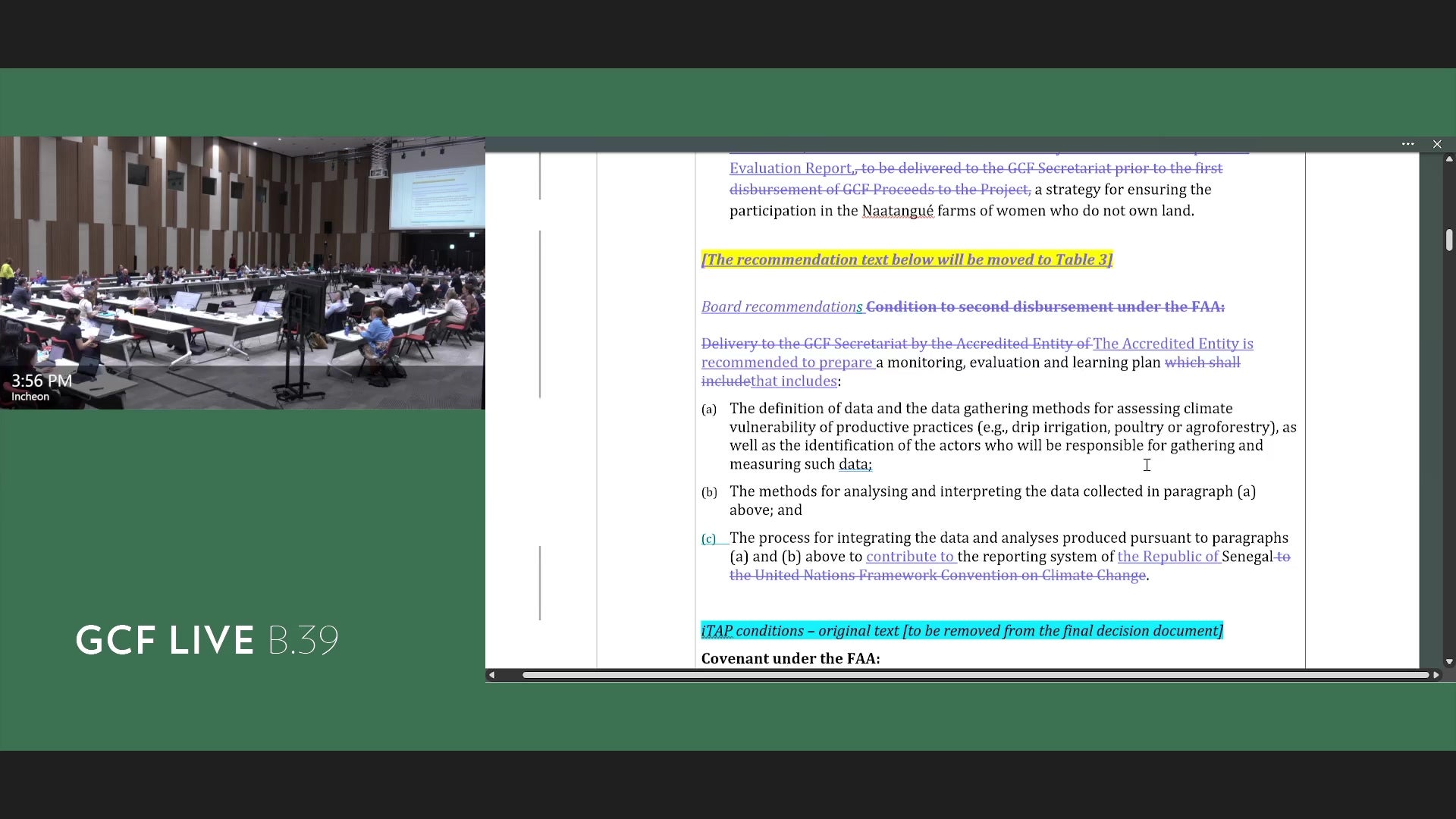Image resolution: width=1456 pixels, height=819 pixels.
Task: Click the horizontal scrollbar thumb
Action: click(975, 675)
